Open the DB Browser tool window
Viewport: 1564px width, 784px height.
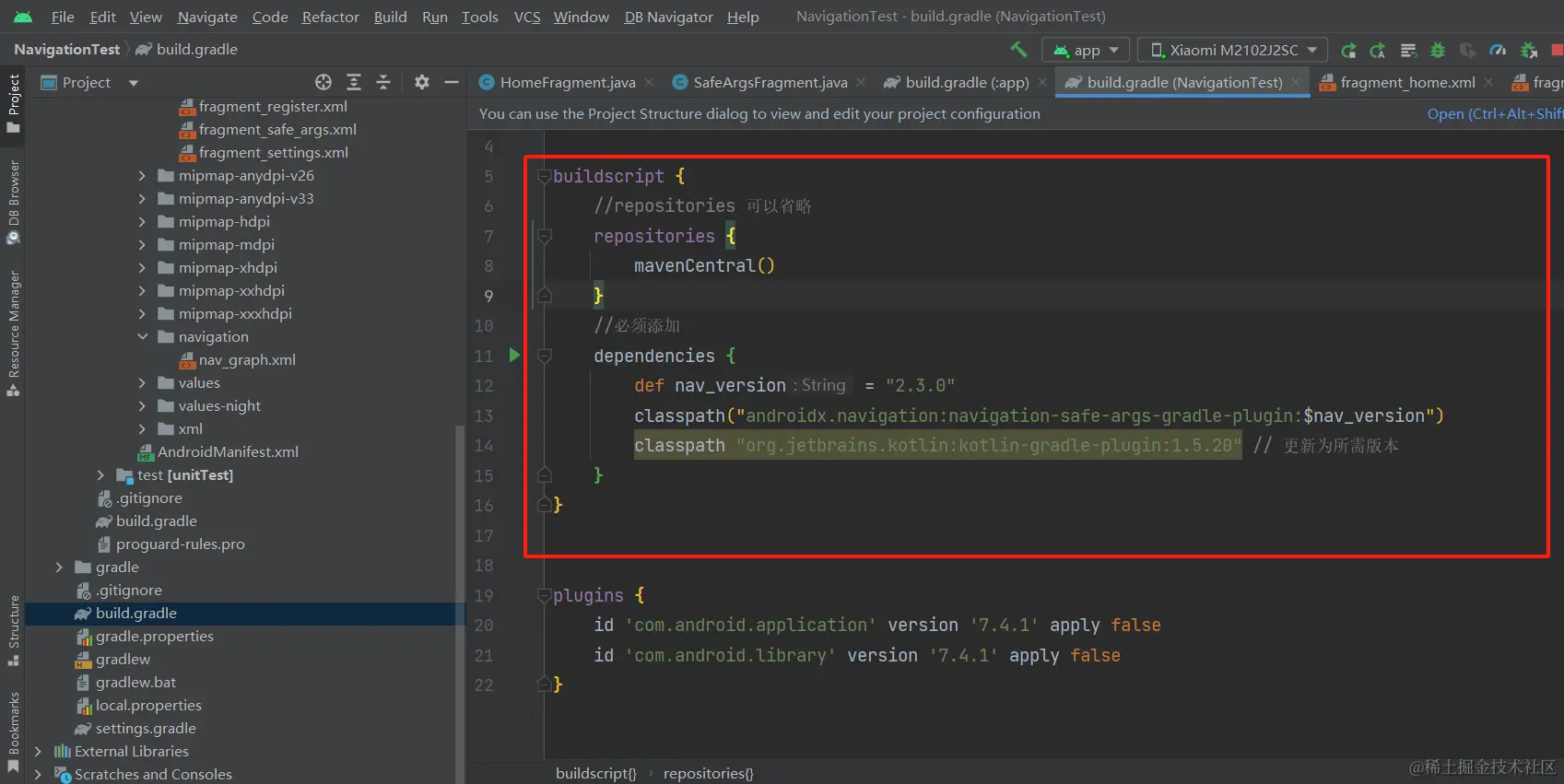point(13,202)
